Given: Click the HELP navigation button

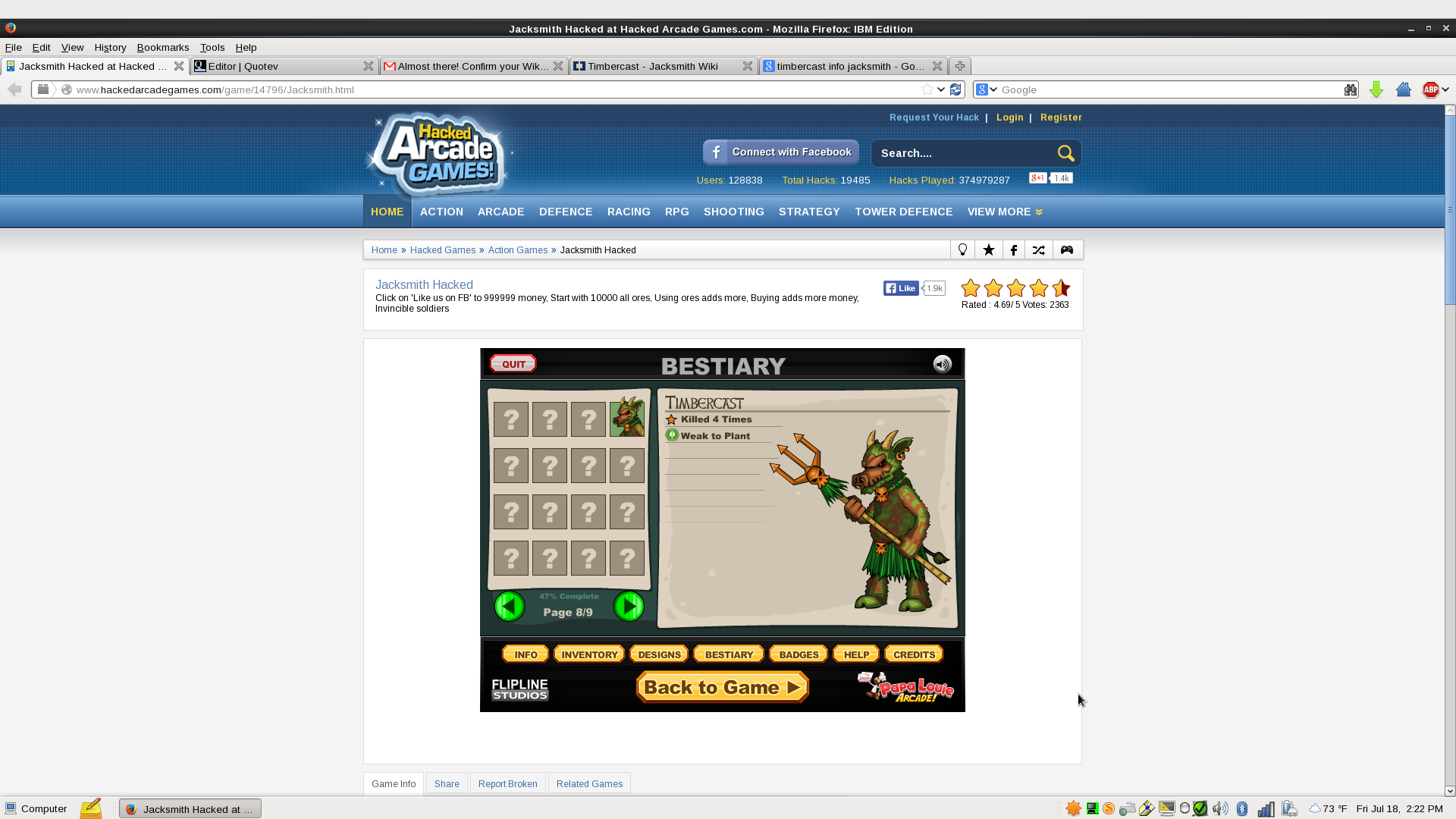Looking at the screenshot, I should (856, 654).
